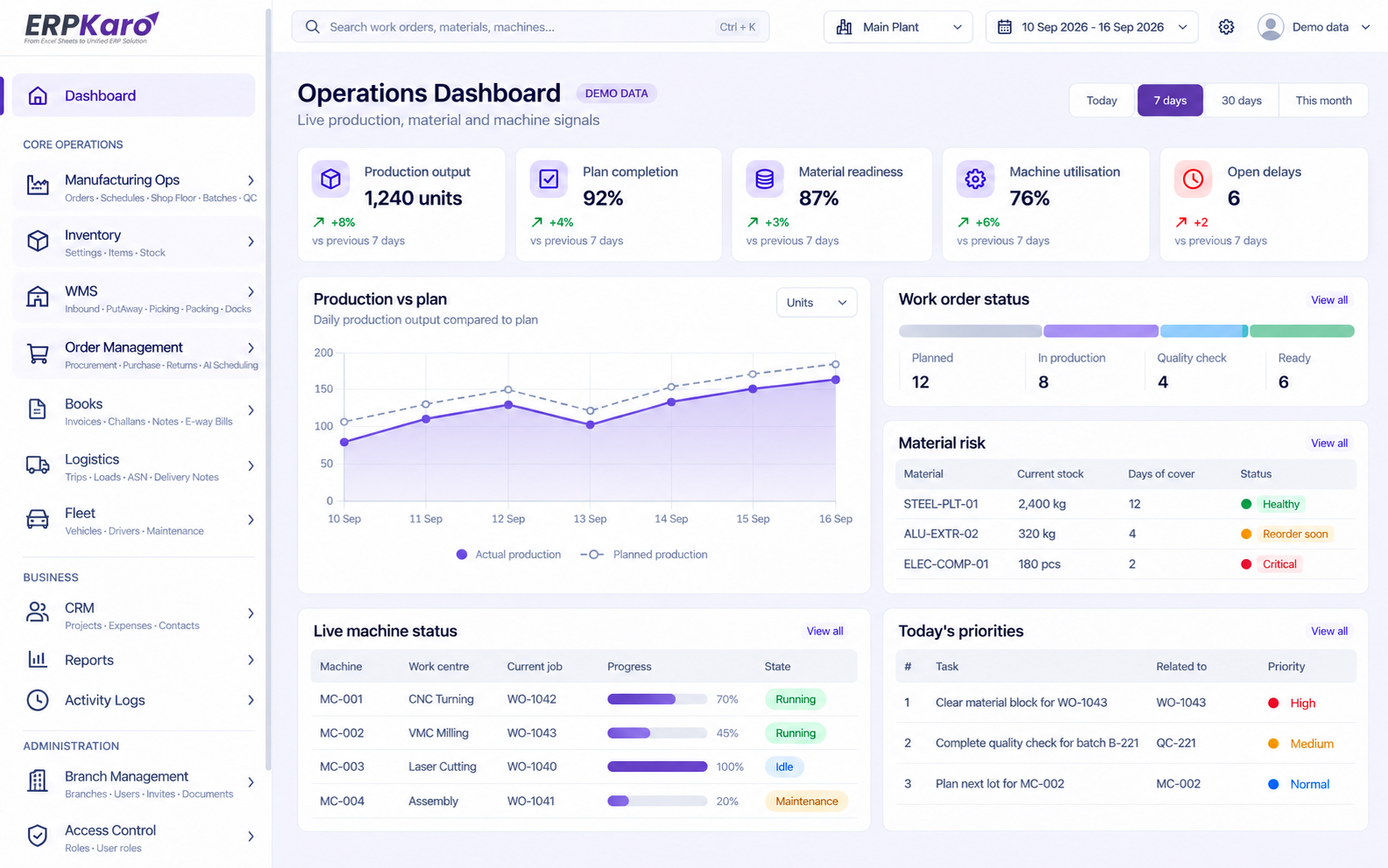Click the WMS warehouse icon
Image resolution: width=1388 pixels, height=868 pixels.
click(x=38, y=297)
